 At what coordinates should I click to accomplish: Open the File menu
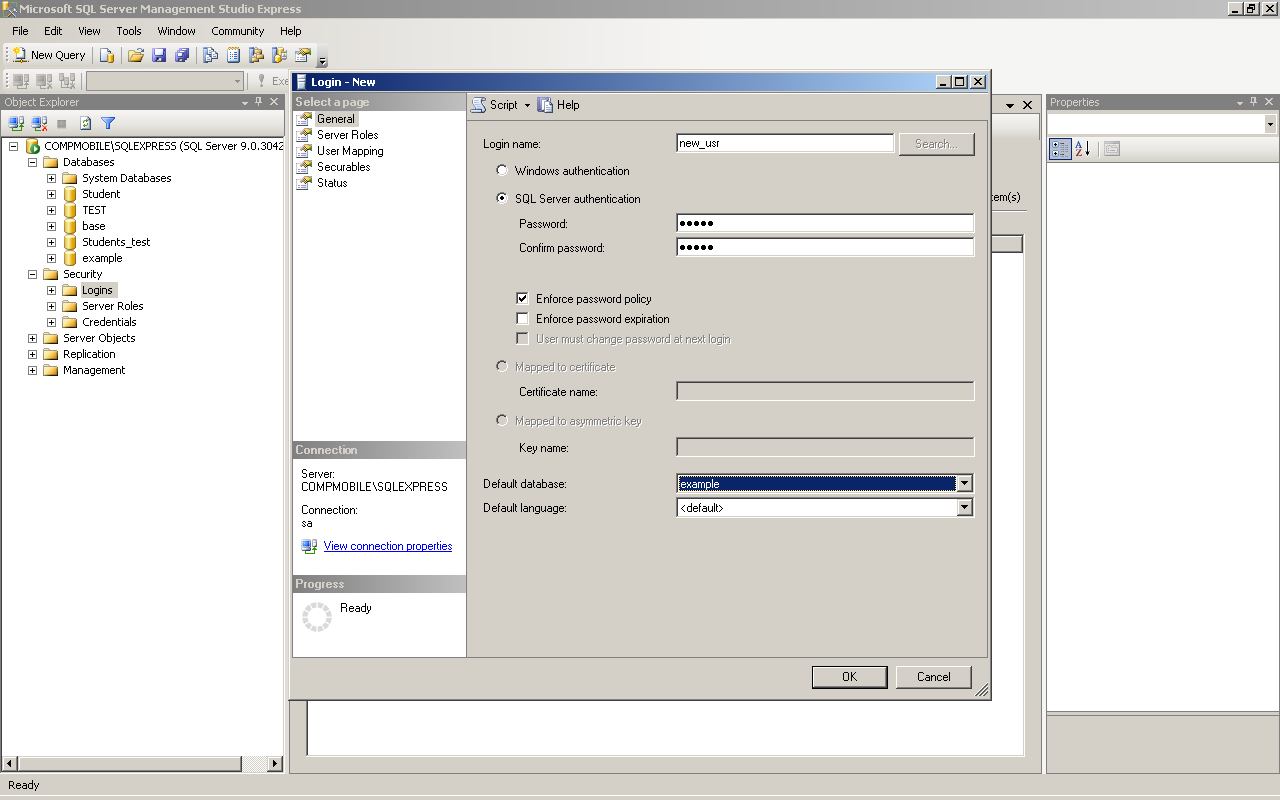(20, 31)
